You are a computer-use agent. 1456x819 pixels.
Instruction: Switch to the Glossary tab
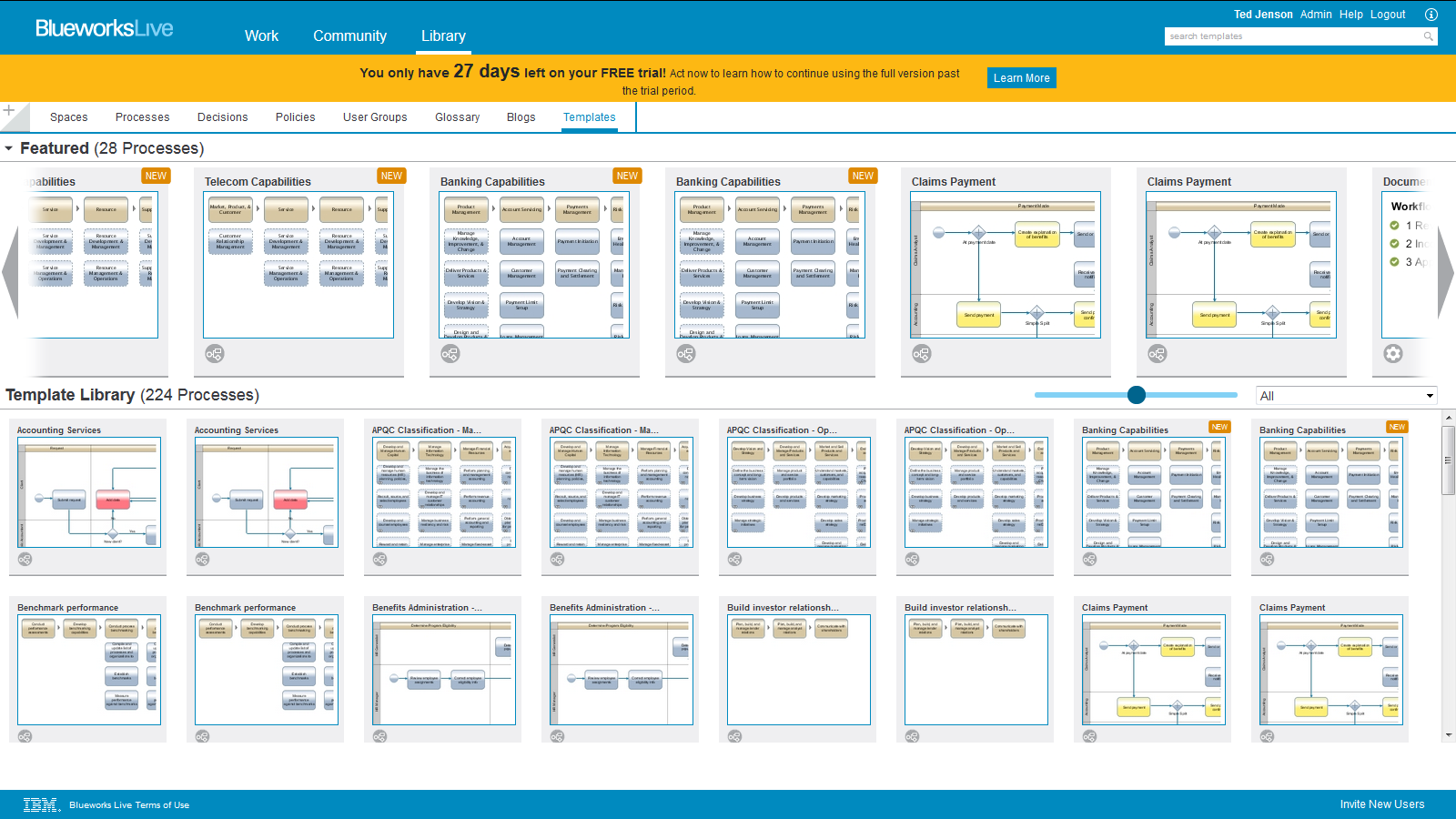[457, 117]
